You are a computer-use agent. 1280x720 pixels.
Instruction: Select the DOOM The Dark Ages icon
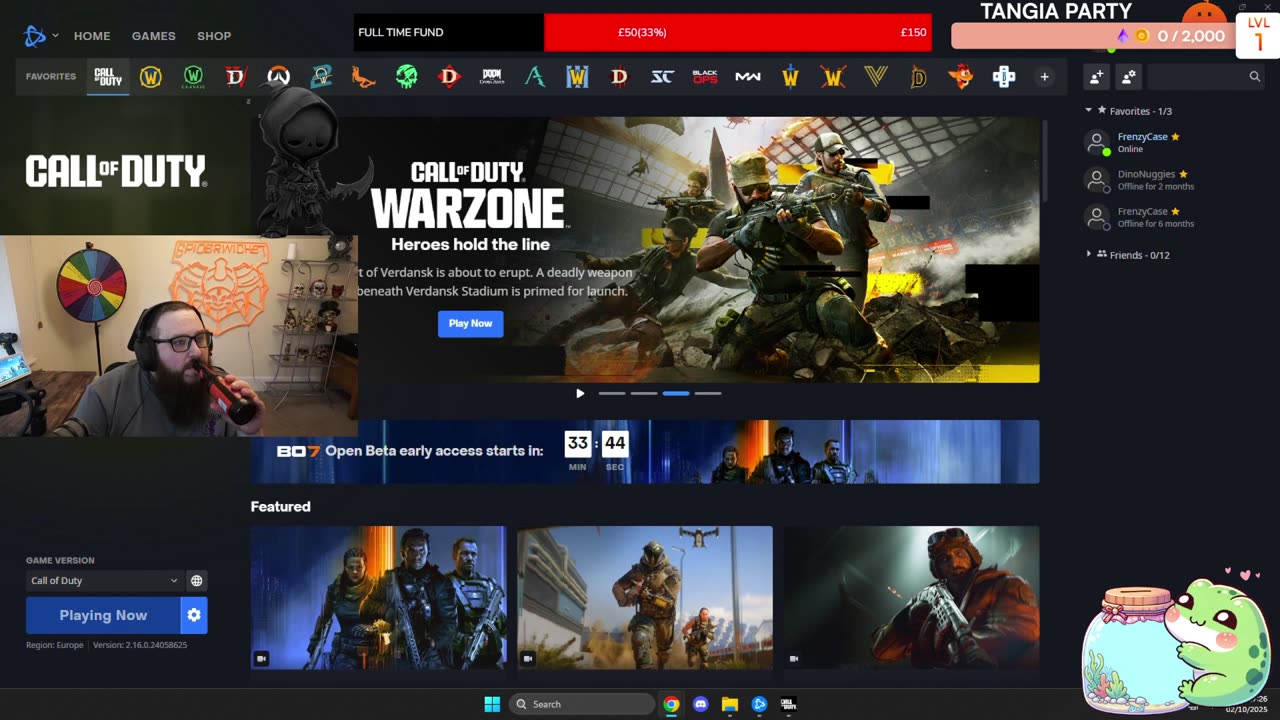pos(492,77)
